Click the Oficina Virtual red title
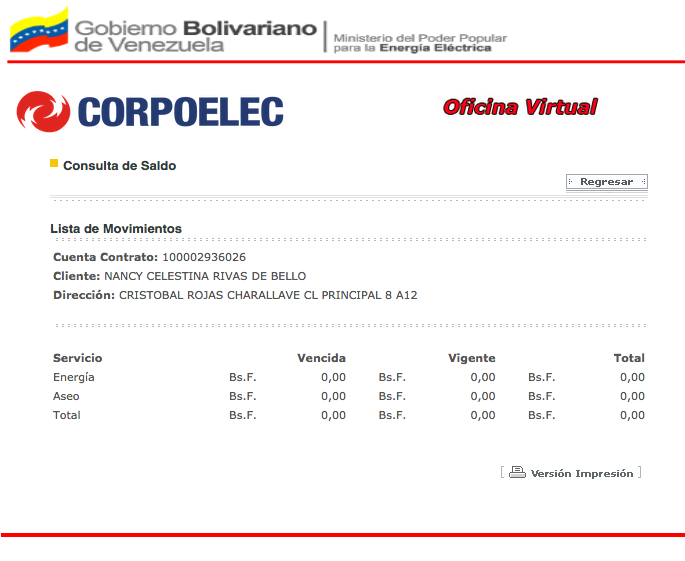 point(520,107)
